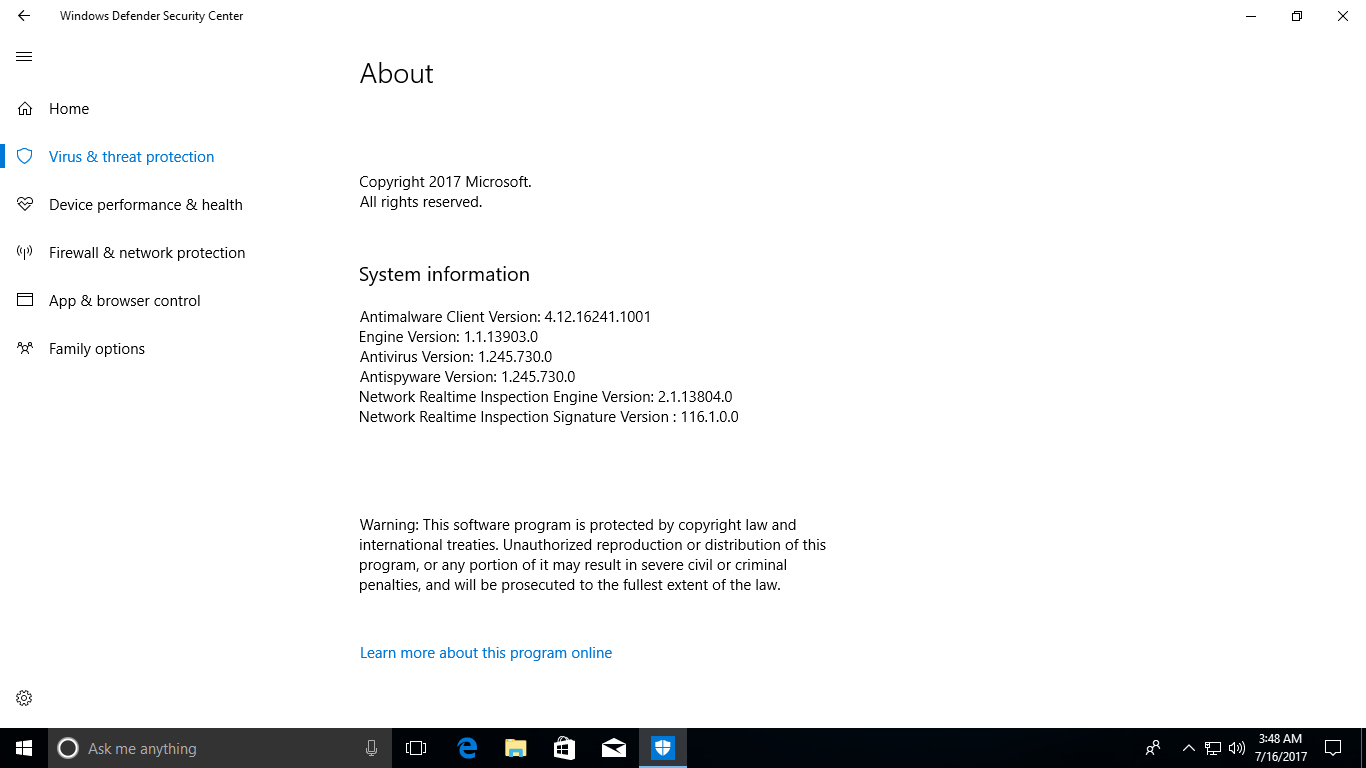1366x768 pixels.
Task: Minimize the Security Center window
Action: coord(1251,16)
